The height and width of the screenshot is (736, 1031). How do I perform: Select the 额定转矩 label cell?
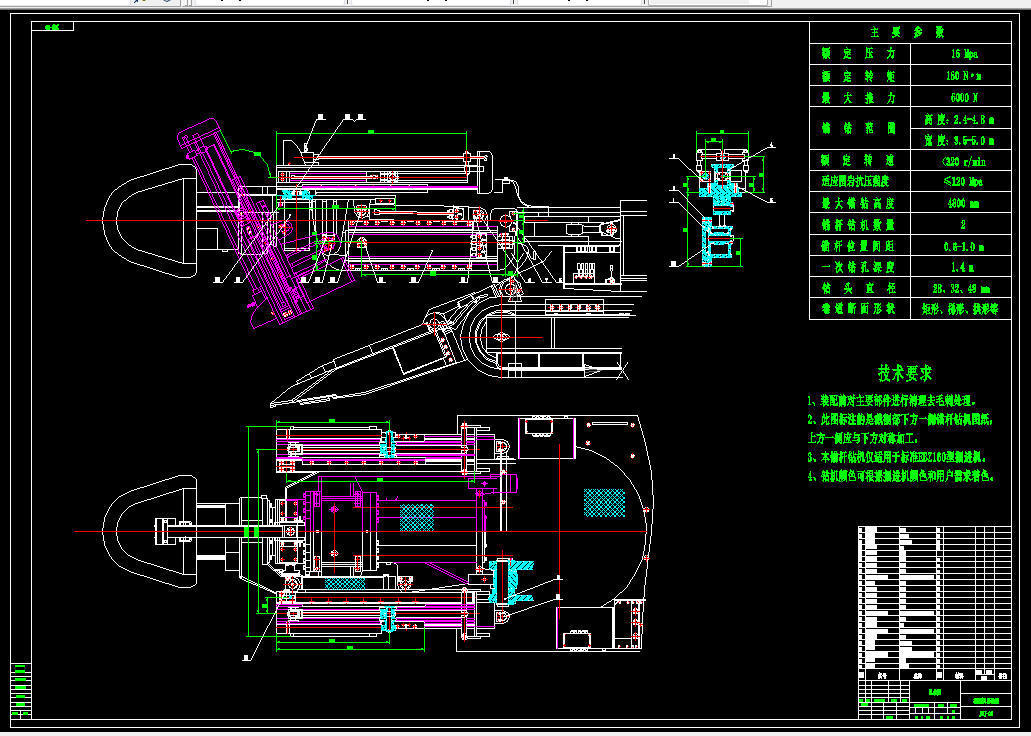[859, 76]
